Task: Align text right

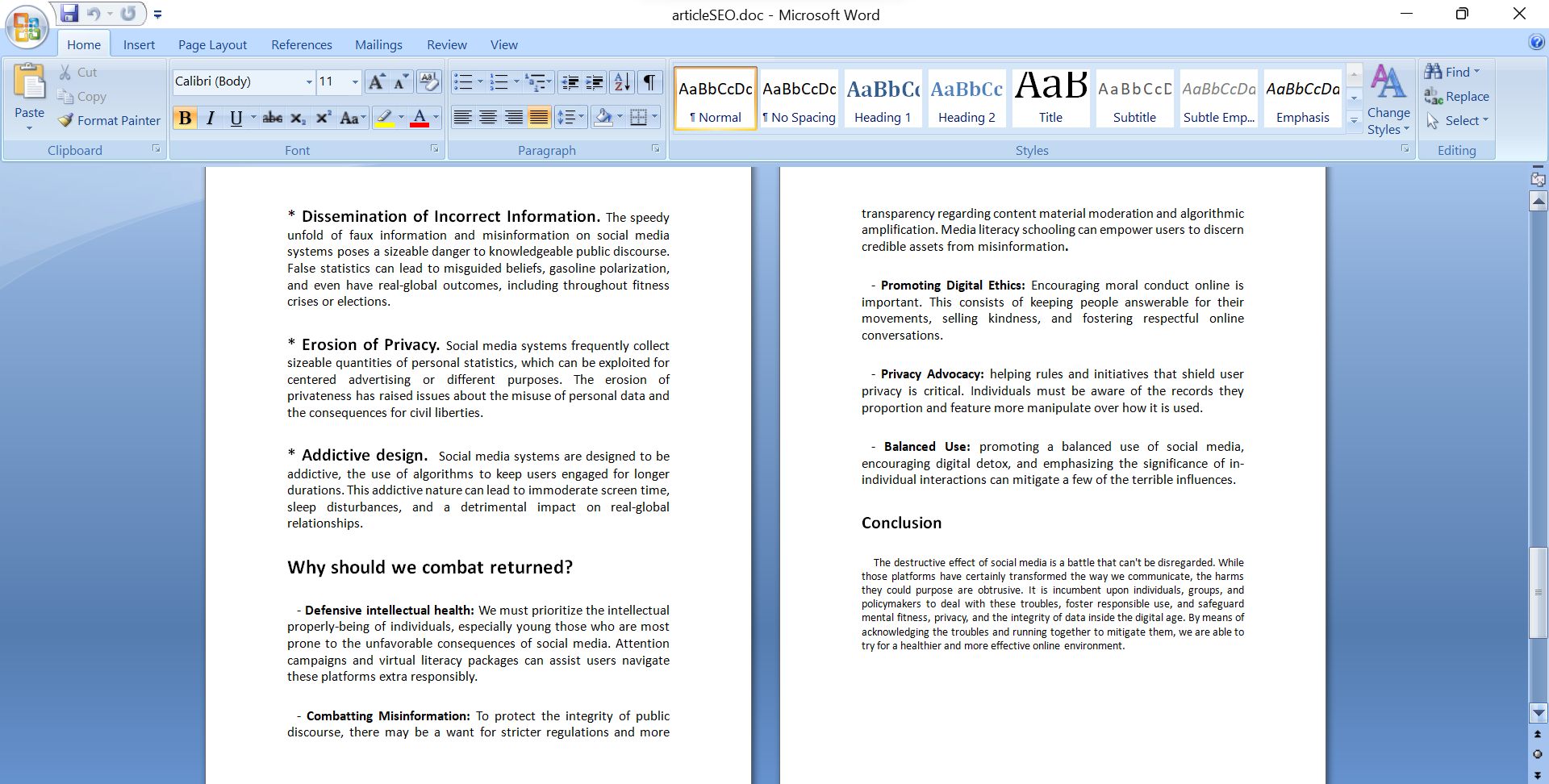Action: pyautogui.click(x=513, y=118)
